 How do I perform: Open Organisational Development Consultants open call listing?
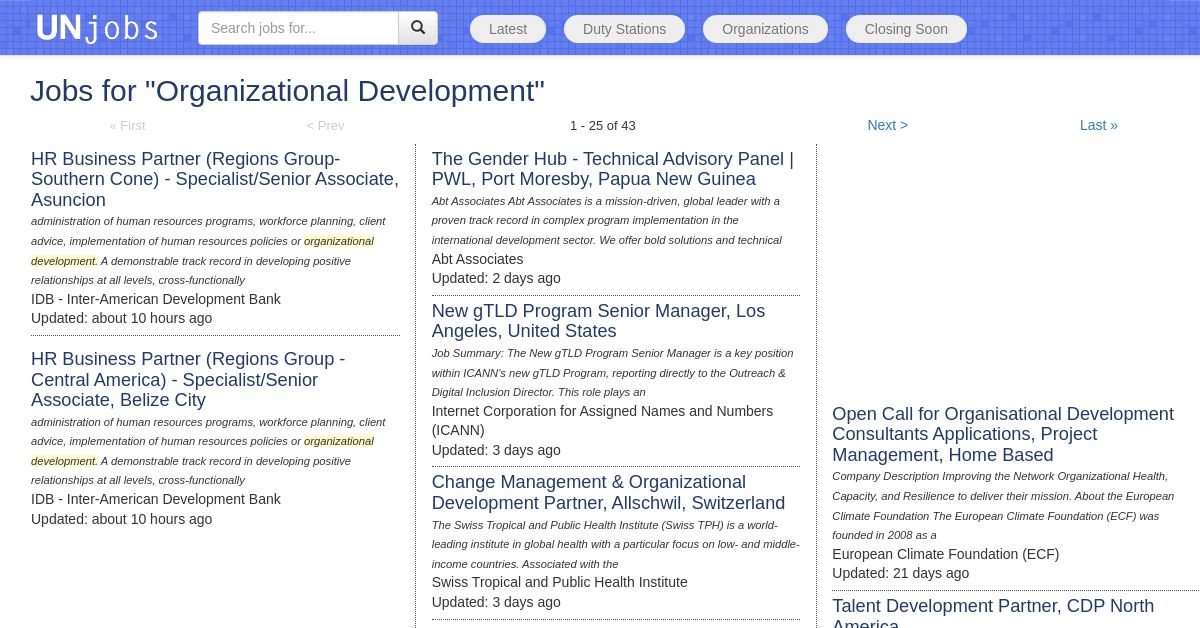(1002, 434)
